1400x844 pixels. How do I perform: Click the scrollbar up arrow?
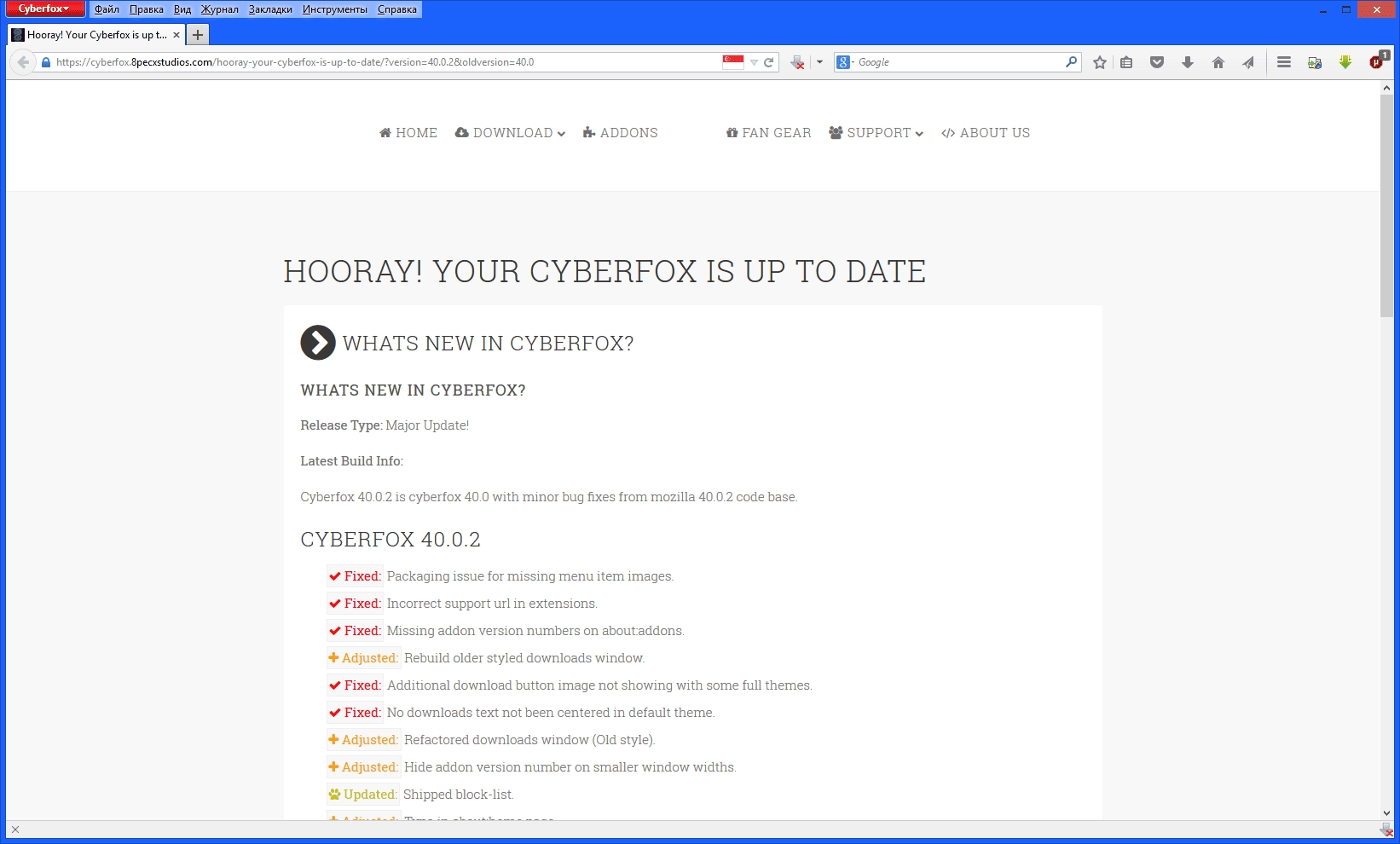1387,88
